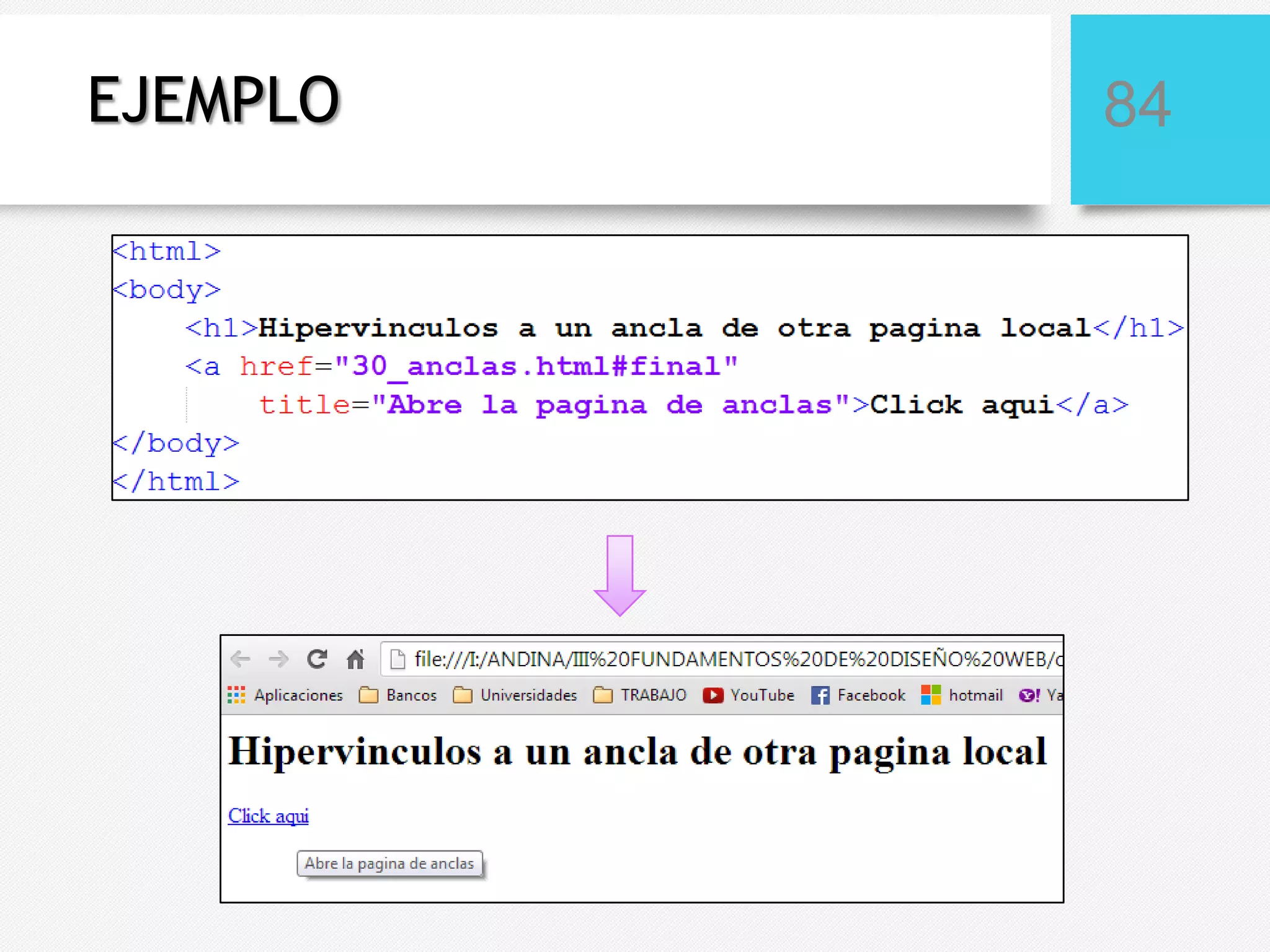1270x952 pixels.
Task: Click the title attribute value 'Abre la pagina de anclas'
Action: point(610,405)
